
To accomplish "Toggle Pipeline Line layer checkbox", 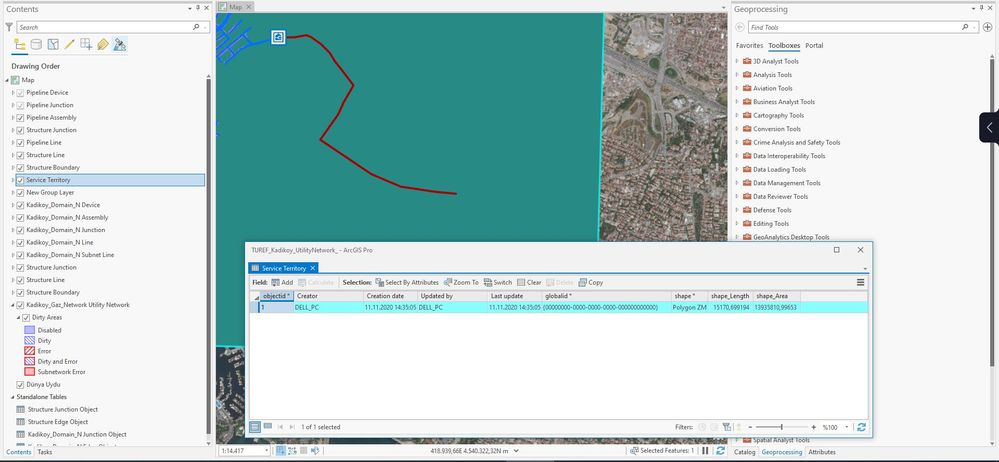I will pos(20,143).
